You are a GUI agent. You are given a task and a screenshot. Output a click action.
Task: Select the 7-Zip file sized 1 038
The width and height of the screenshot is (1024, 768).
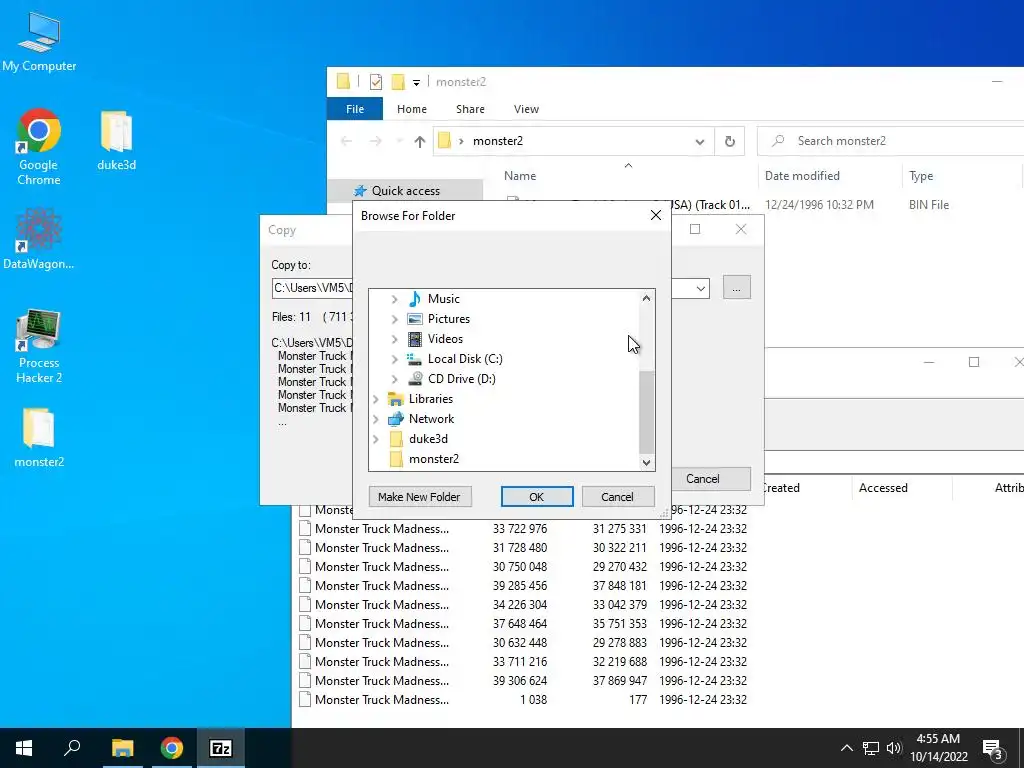click(522, 700)
